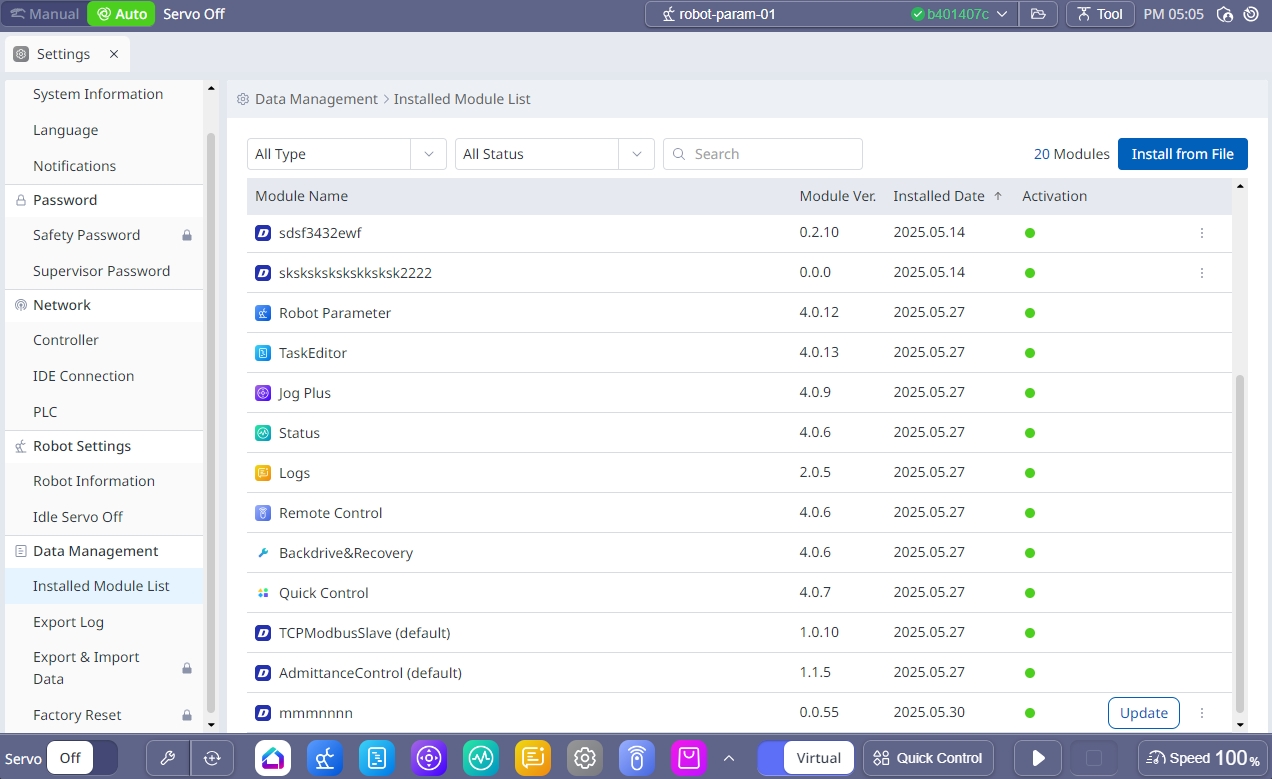Screen dimensions: 1272x779
Task: Click the module Search field
Action: [x=763, y=154]
